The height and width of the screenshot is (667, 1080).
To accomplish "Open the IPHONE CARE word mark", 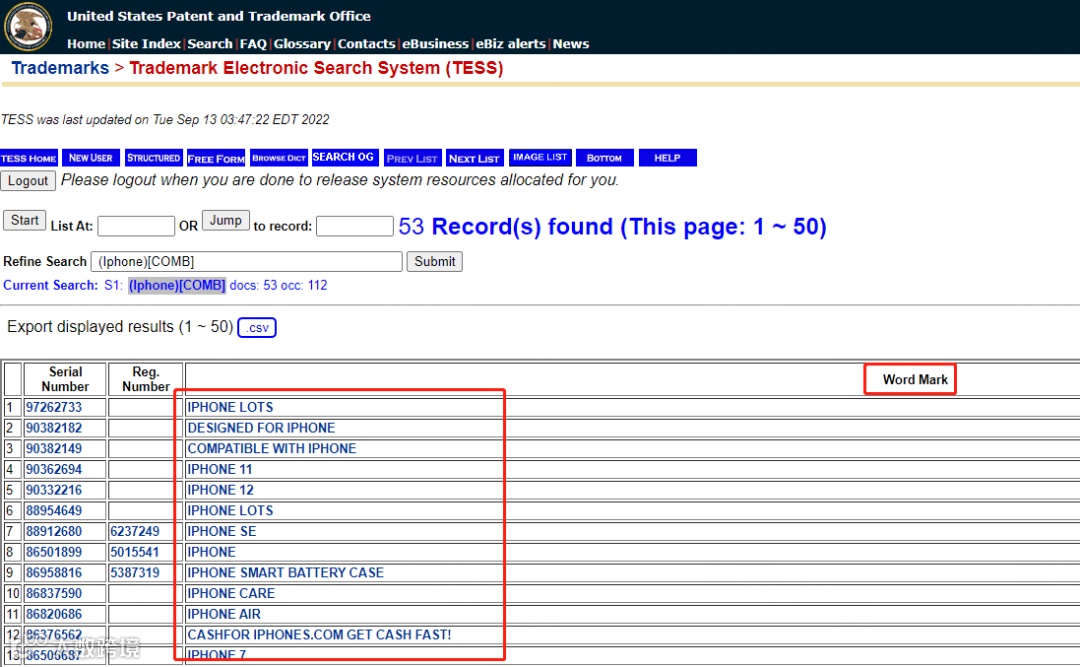I will pyautogui.click(x=231, y=593).
